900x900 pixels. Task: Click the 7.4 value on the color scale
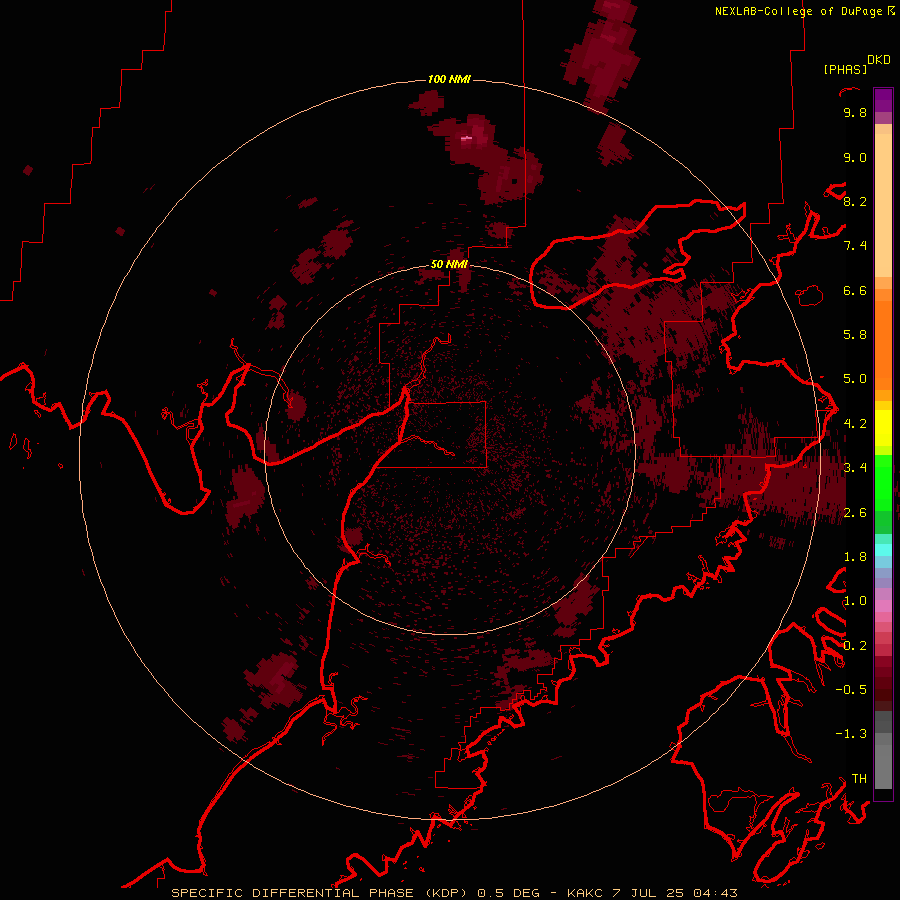(855, 246)
